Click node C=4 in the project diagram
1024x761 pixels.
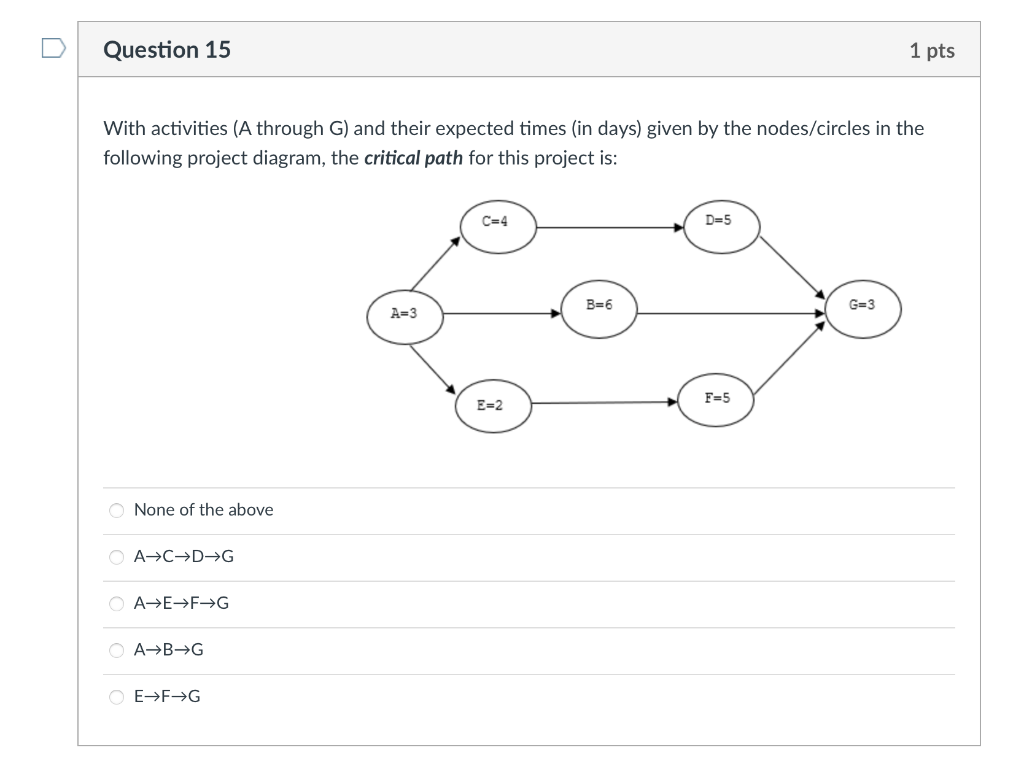point(496,226)
